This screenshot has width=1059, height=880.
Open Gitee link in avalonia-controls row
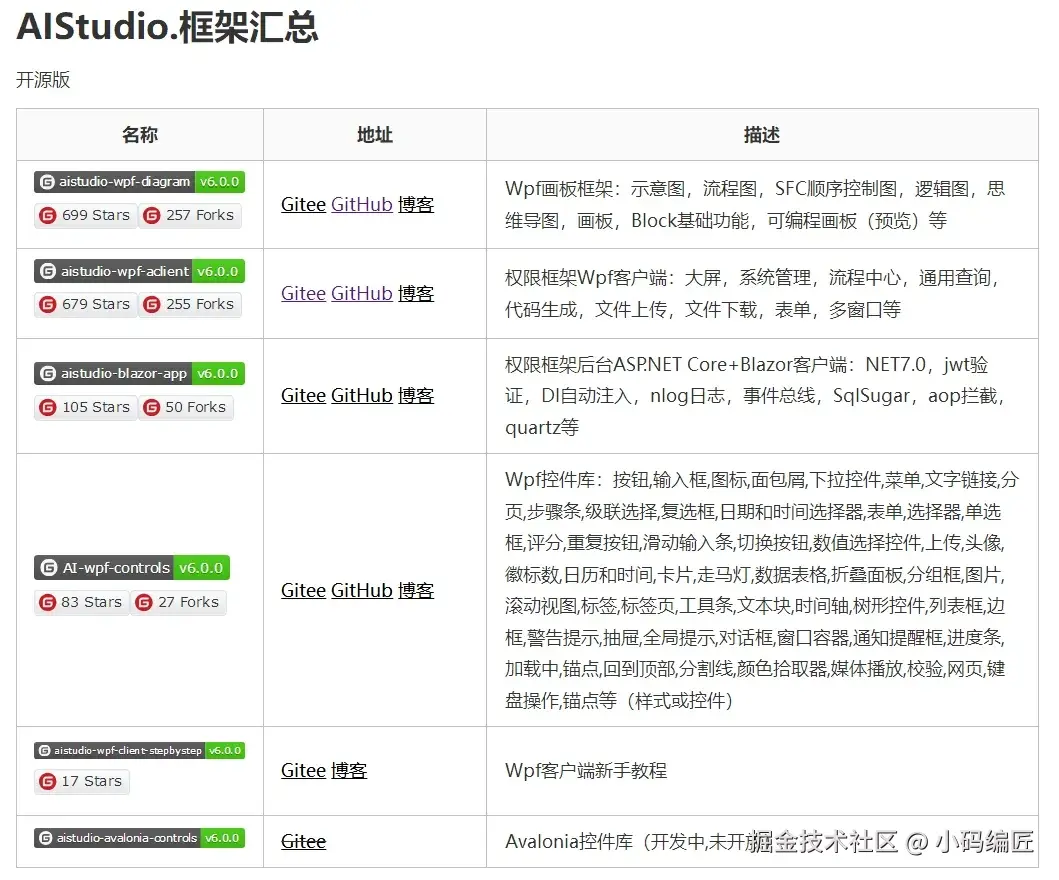click(303, 842)
